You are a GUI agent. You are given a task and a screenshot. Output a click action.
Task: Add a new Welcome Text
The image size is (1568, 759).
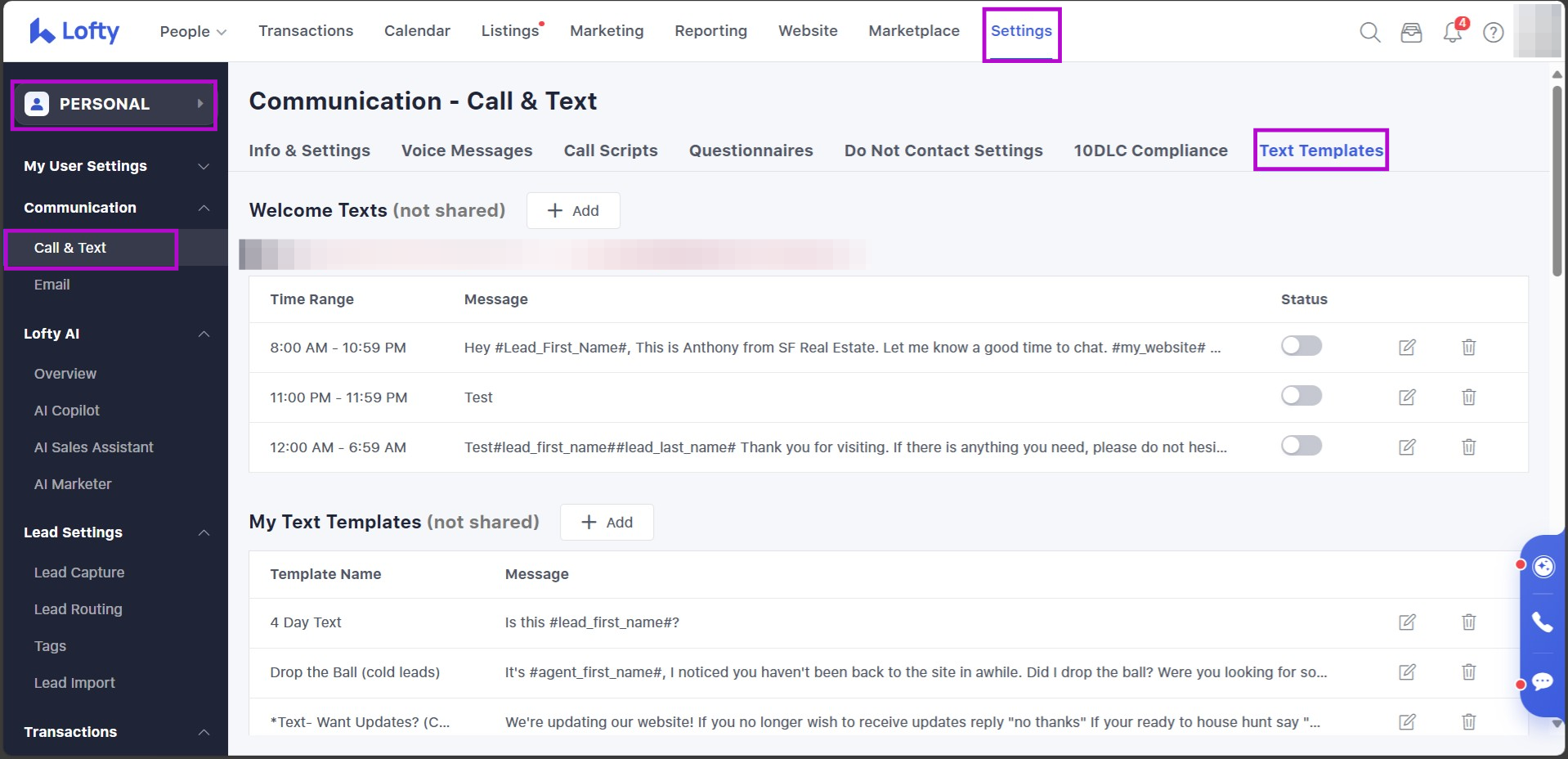(x=573, y=211)
